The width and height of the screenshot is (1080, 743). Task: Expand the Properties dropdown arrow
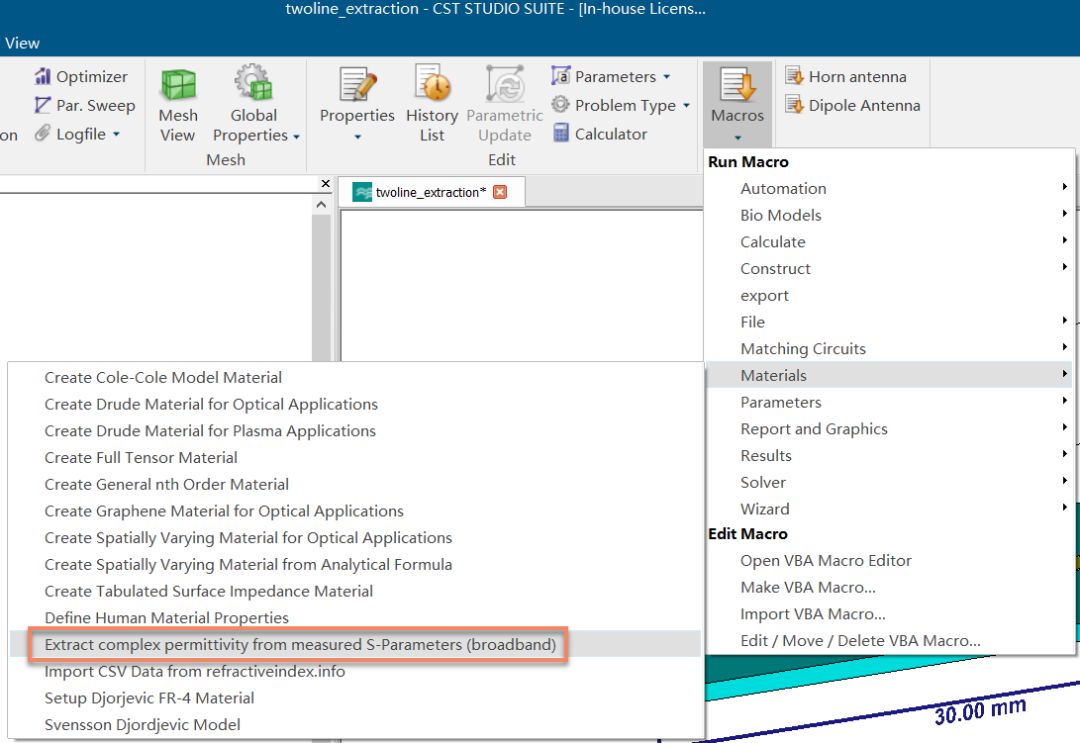357,136
